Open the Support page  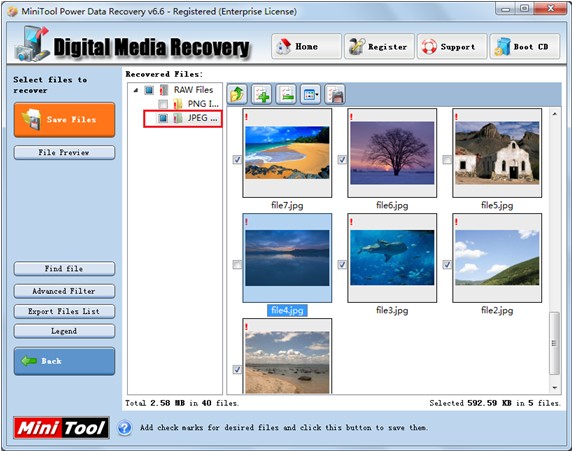pos(452,46)
